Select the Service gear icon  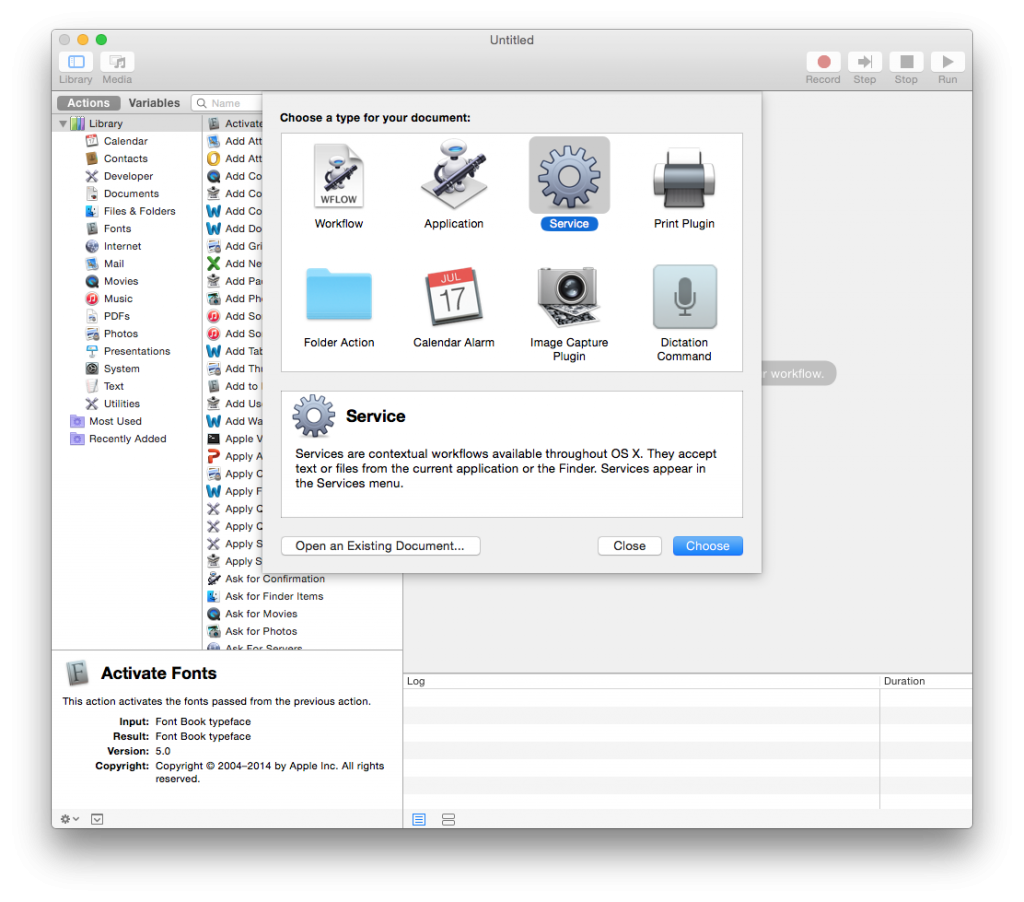(x=569, y=176)
